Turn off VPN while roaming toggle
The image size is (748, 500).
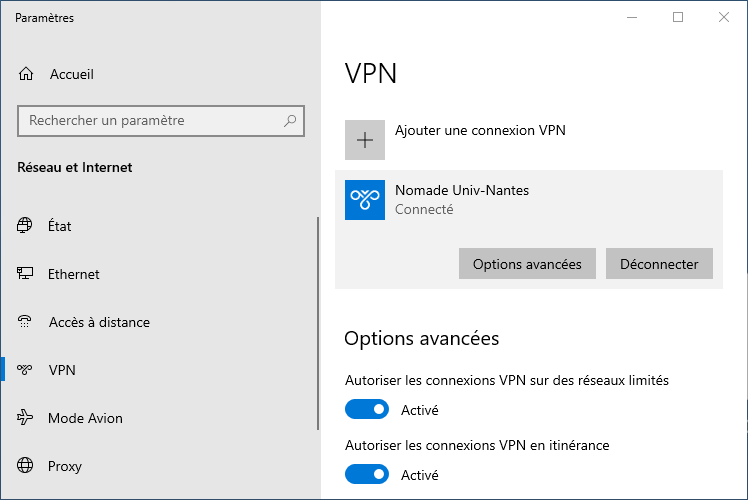point(367,474)
